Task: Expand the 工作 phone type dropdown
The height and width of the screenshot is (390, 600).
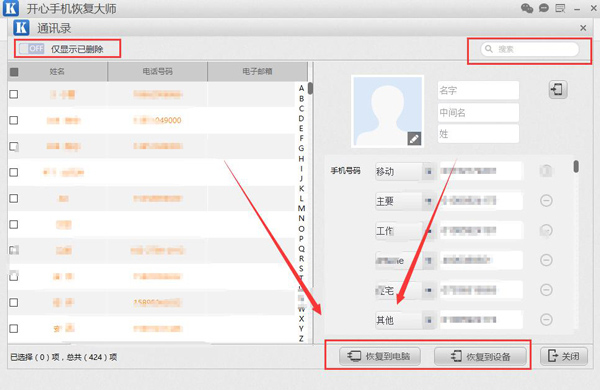Action: click(429, 231)
